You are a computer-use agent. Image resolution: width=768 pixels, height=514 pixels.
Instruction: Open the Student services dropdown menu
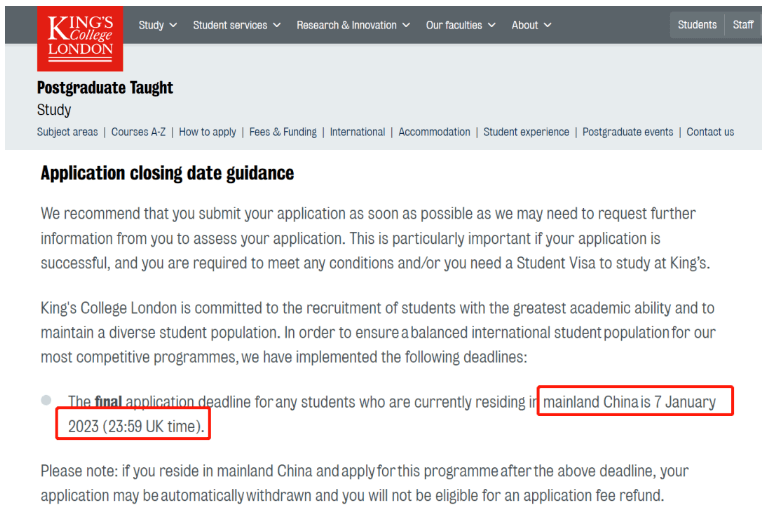237,25
